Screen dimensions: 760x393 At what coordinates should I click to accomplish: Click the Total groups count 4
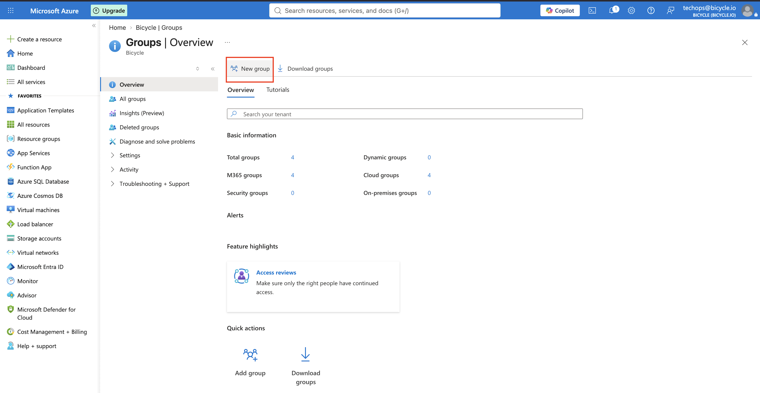point(293,157)
